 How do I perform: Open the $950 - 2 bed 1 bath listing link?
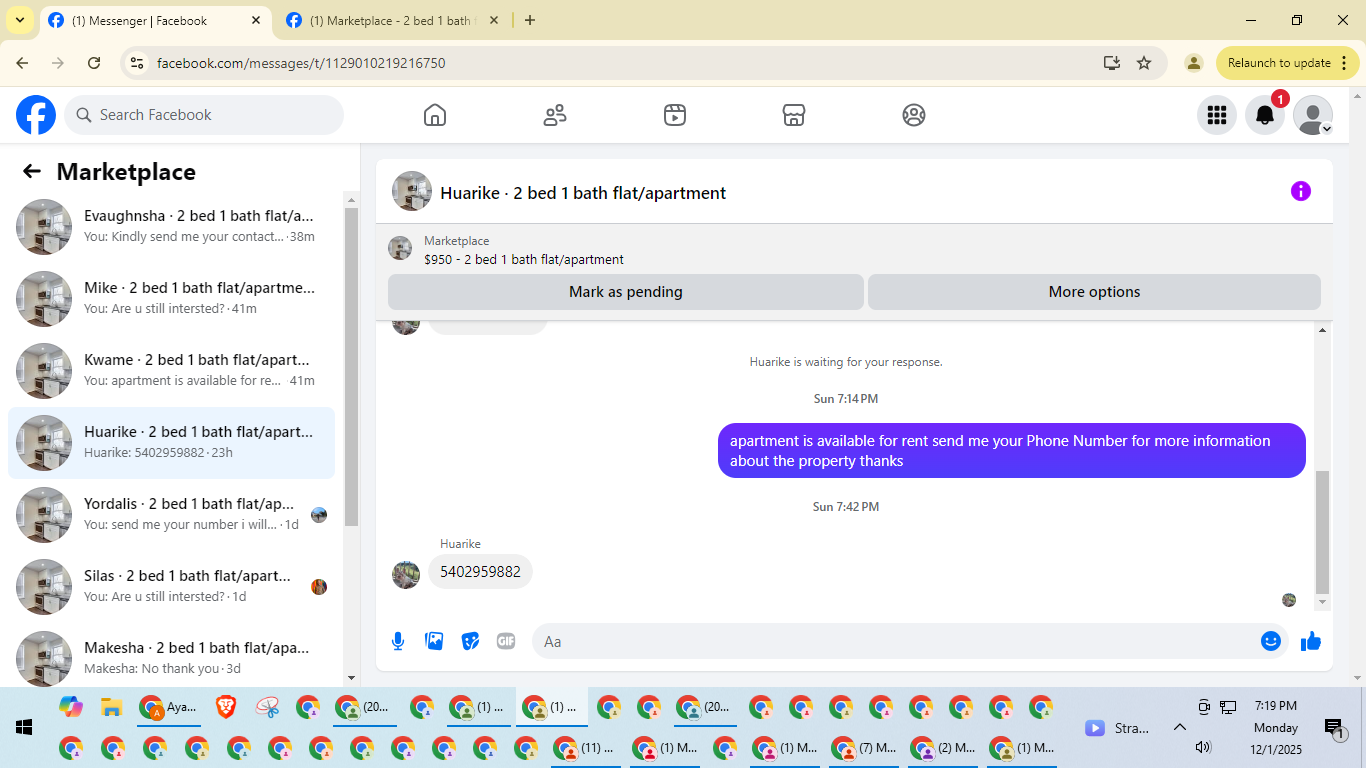pyautogui.click(x=524, y=259)
